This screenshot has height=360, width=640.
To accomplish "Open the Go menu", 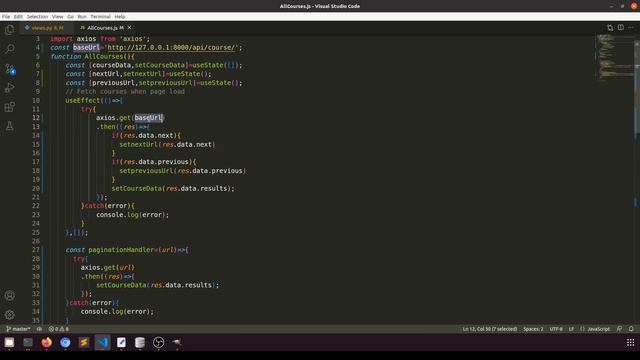I will (x=70, y=16).
